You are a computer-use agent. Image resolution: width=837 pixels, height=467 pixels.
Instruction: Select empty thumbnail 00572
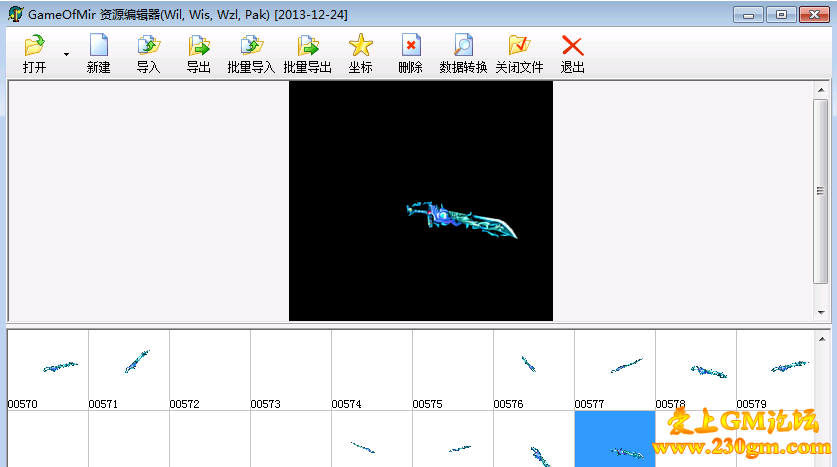210,370
